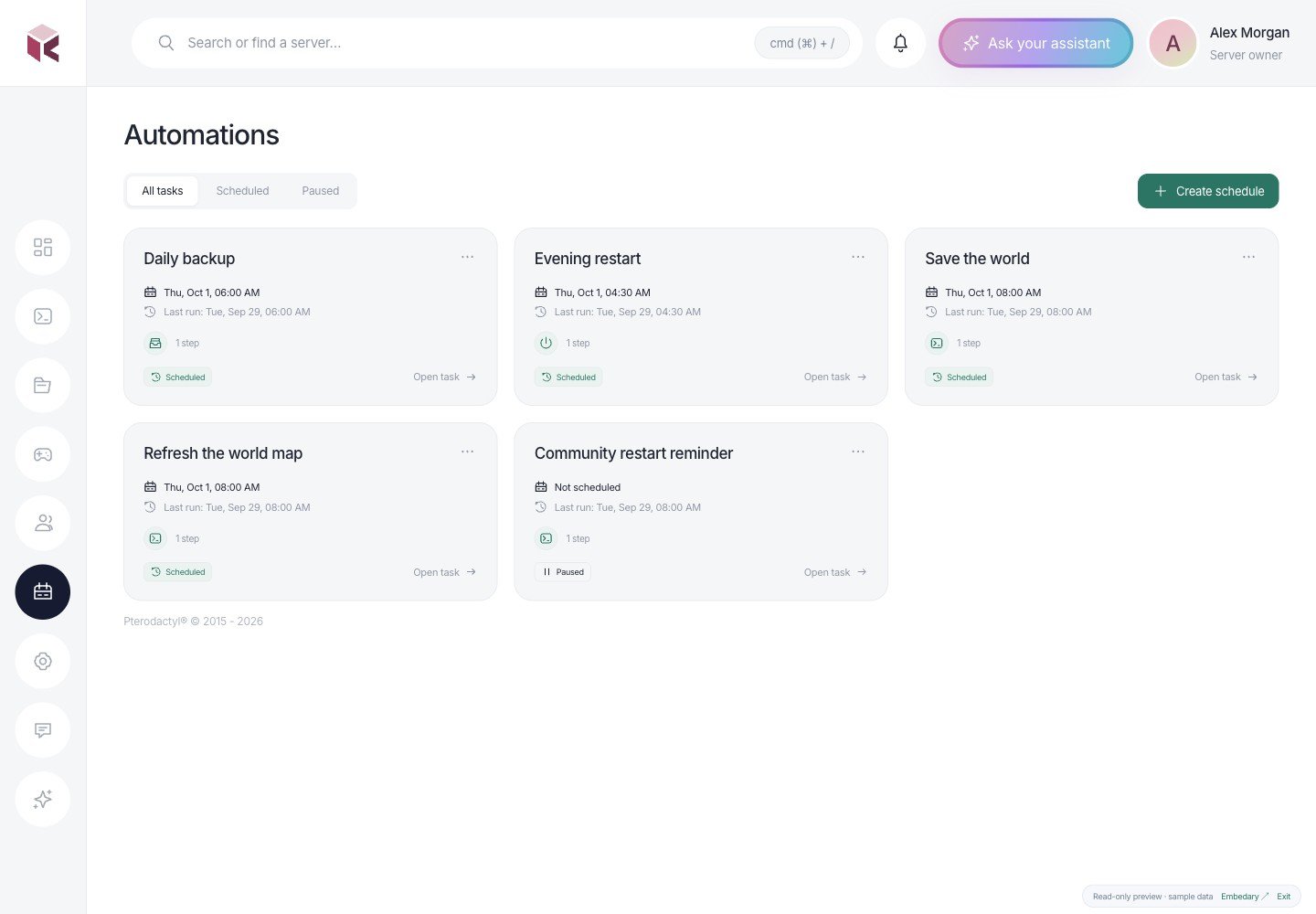
Task: Open the dashboard grid icon in sidebar
Action: (x=43, y=248)
